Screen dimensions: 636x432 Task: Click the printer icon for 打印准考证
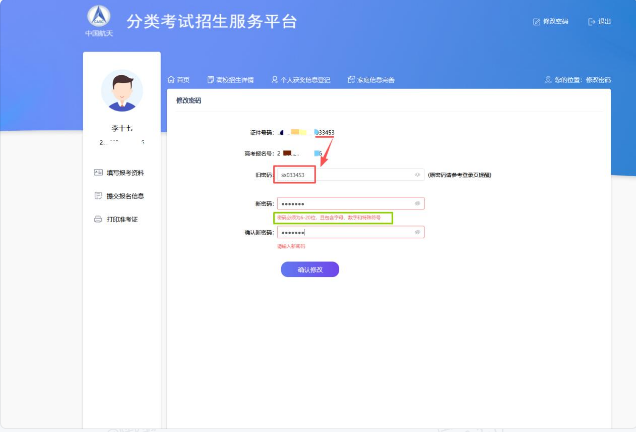[98, 219]
